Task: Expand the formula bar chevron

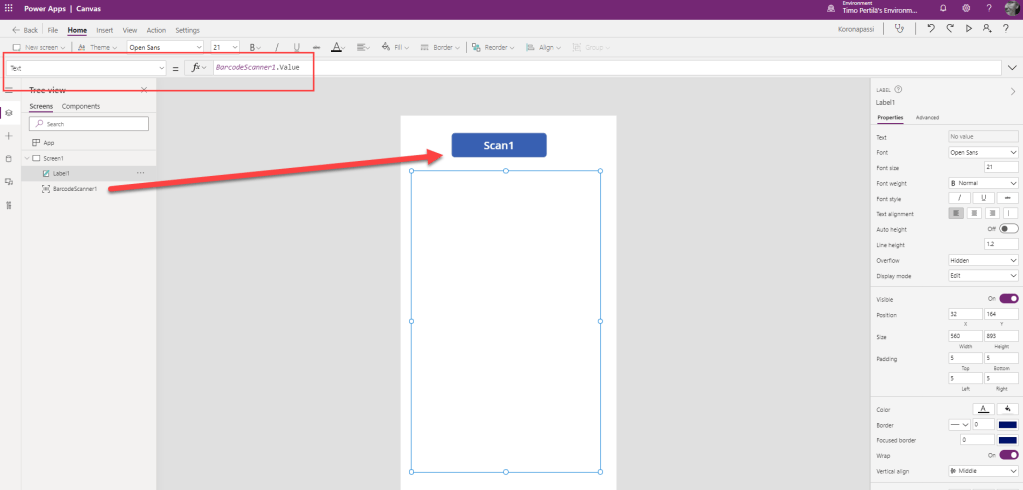Action: (x=1013, y=67)
